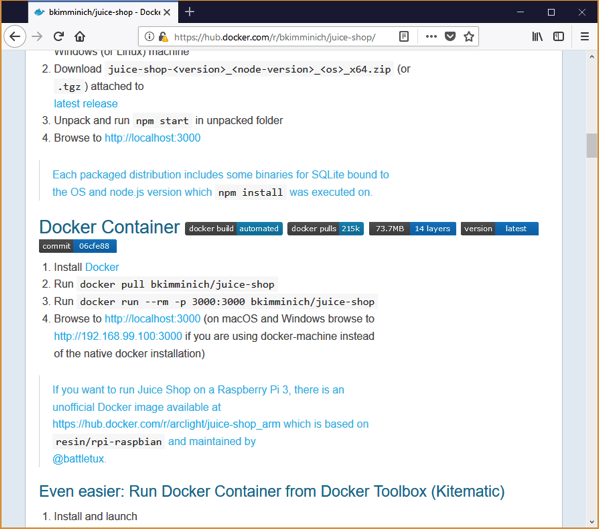Open the arclight/juice-shop_arm Docker Hub link
The width and height of the screenshot is (599, 529).
coord(166,424)
